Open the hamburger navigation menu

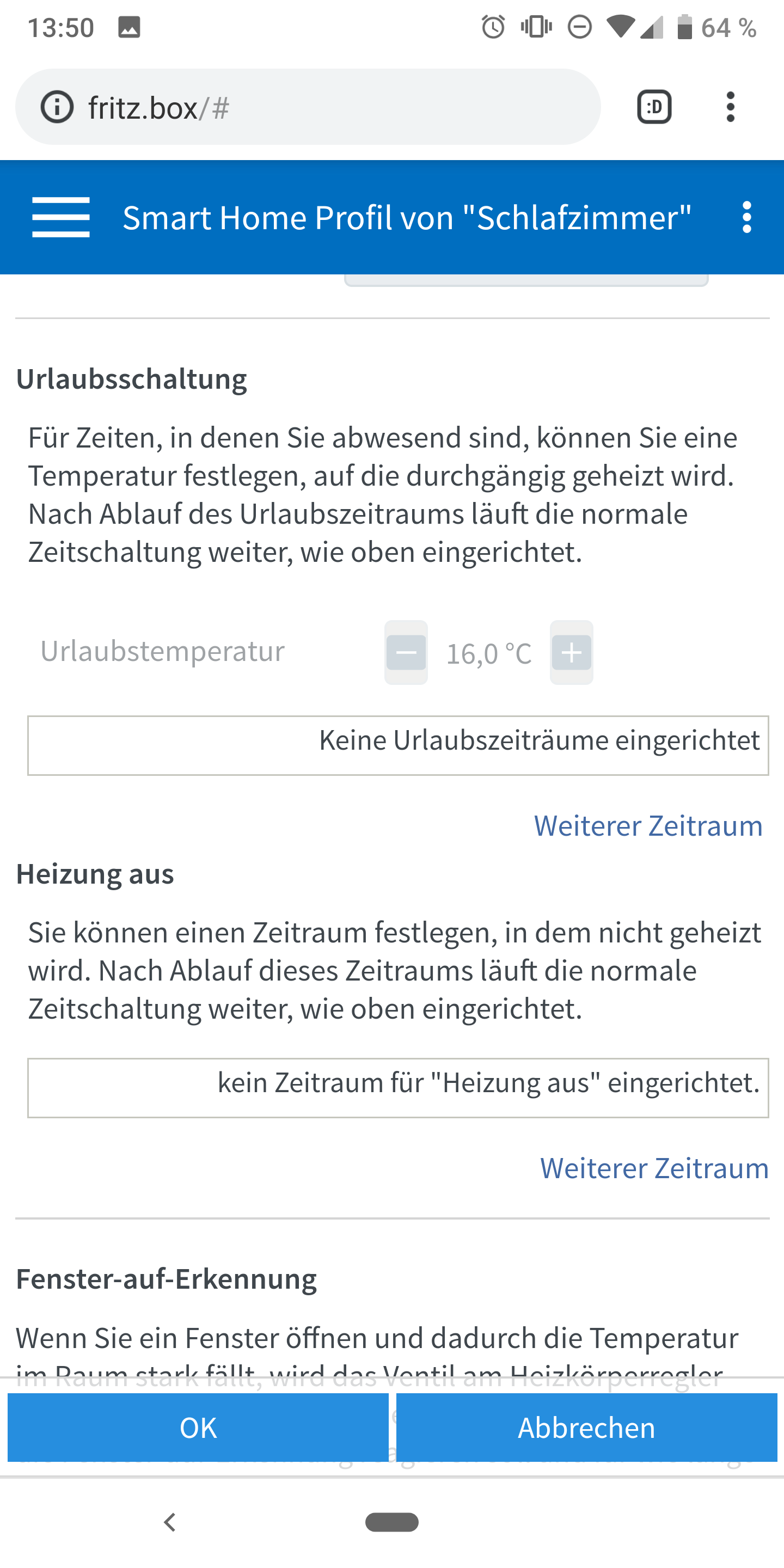(x=61, y=217)
